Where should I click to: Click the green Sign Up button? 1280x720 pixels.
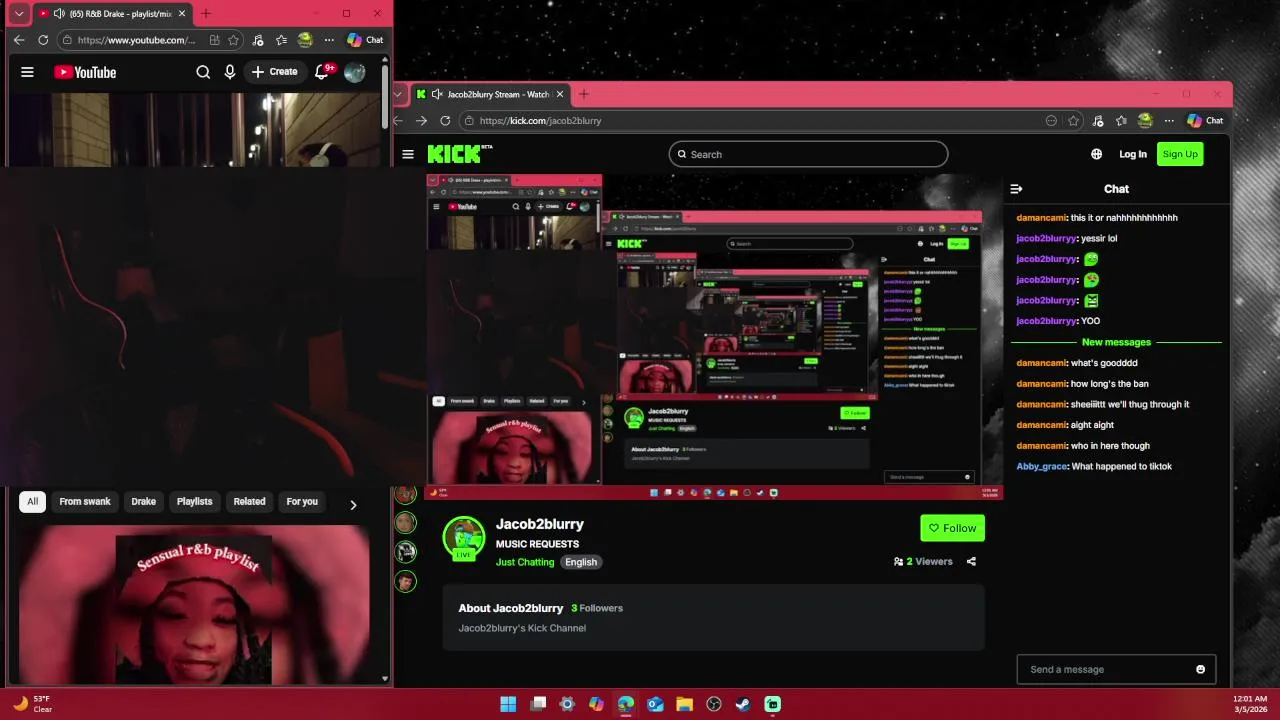(1180, 154)
